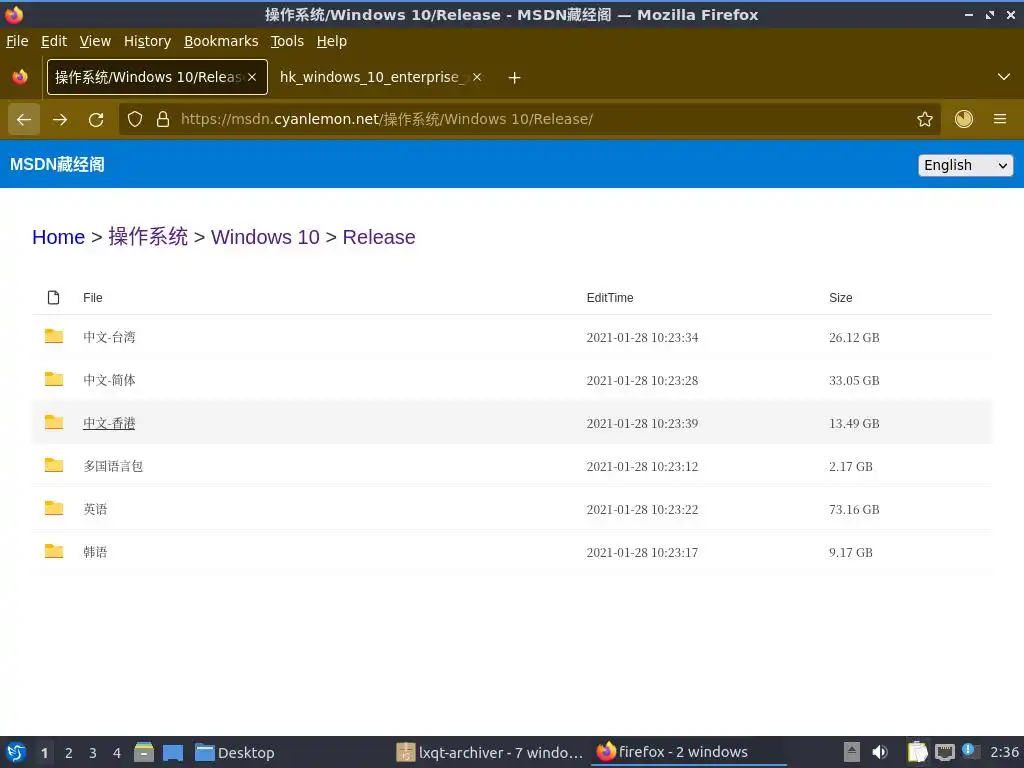Screen dimensions: 1024x768
Task: Switch to virtual desktop 4
Action: 117,753
